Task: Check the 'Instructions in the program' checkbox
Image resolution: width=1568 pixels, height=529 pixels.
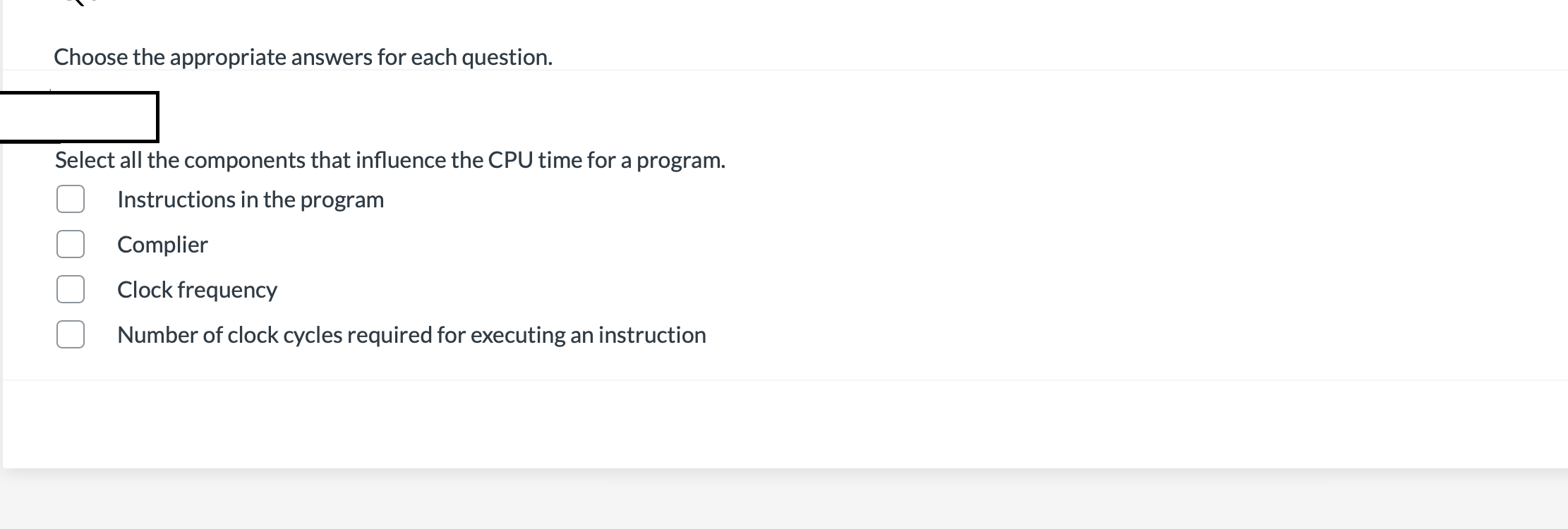Action: pos(71,199)
